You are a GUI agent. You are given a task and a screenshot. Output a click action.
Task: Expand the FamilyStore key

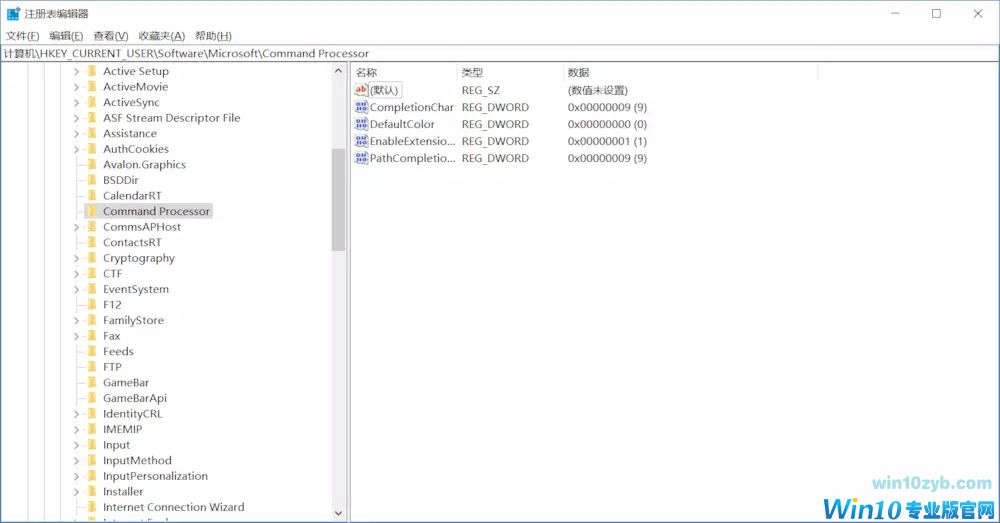pos(77,321)
